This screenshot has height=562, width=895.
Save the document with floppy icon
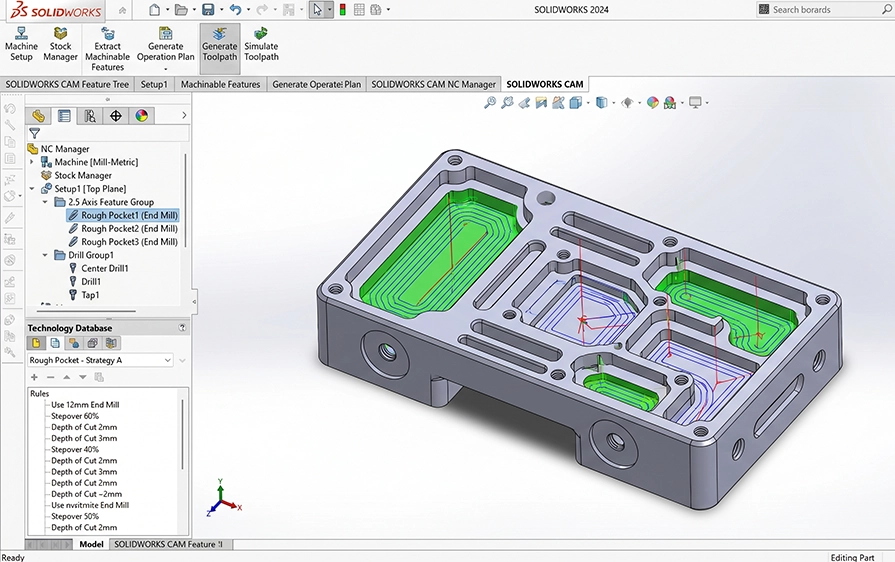[x=208, y=10]
